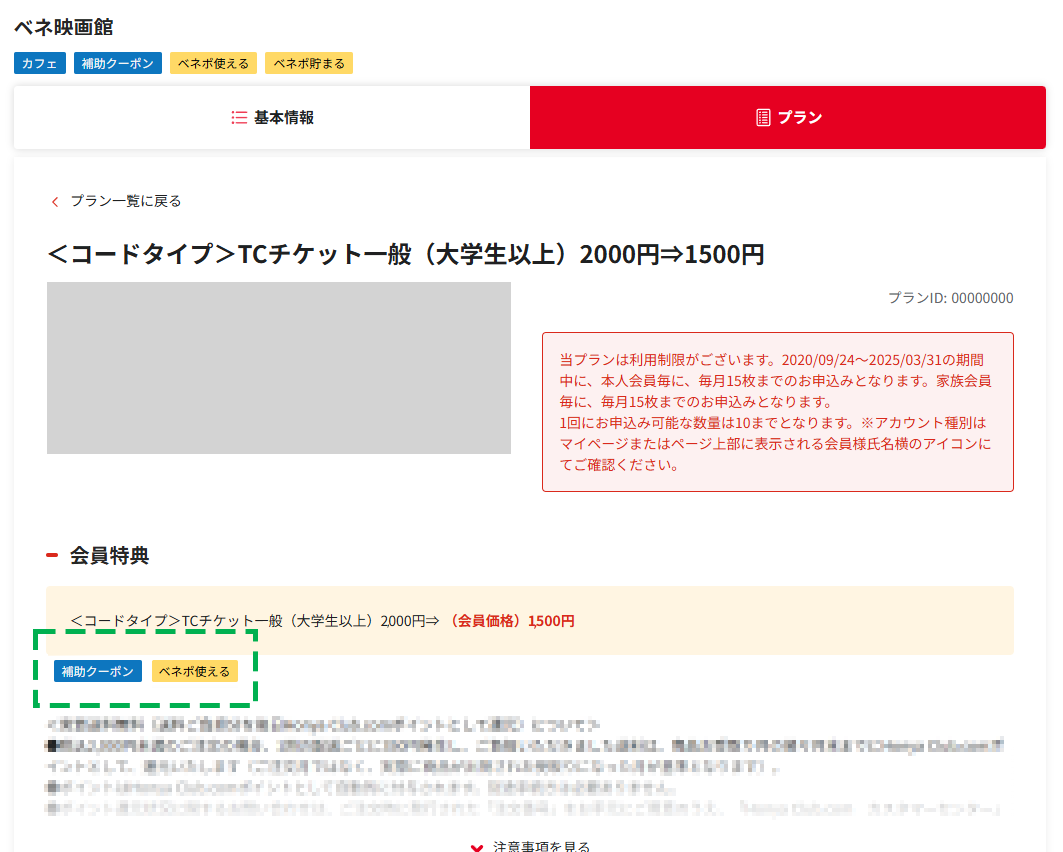
Task: Select the blue カフェ category badge
Action: click(39, 63)
